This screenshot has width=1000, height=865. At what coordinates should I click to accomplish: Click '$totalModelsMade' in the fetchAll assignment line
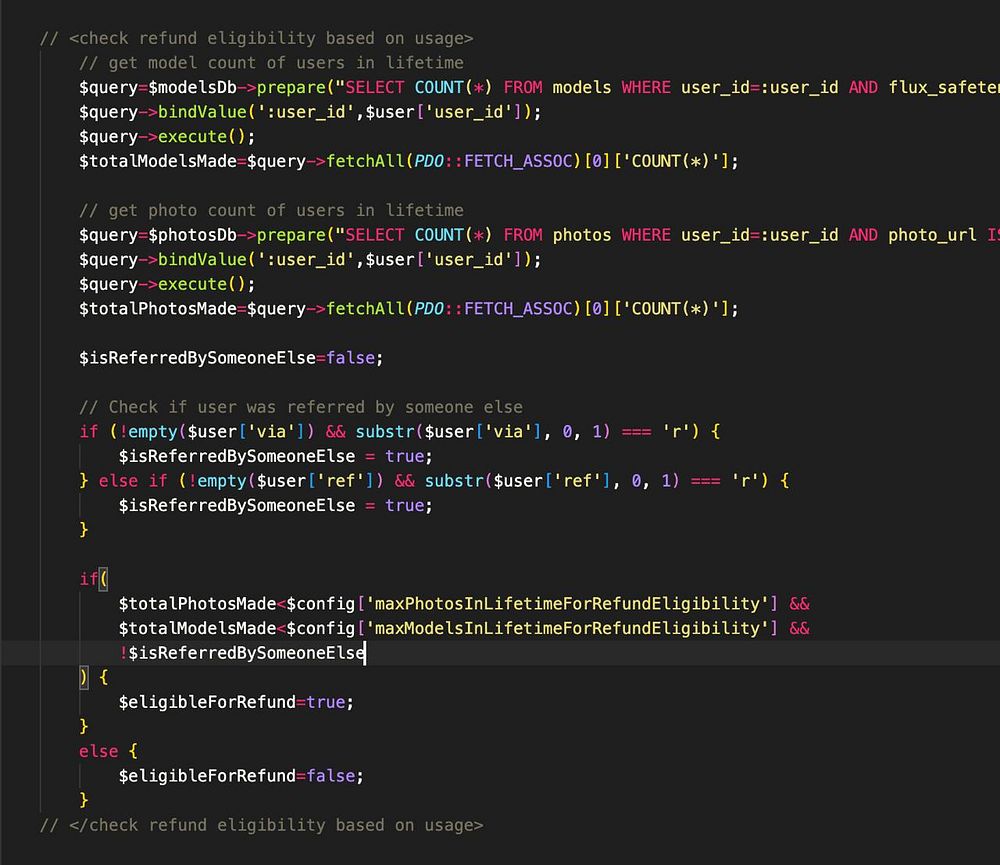click(158, 161)
